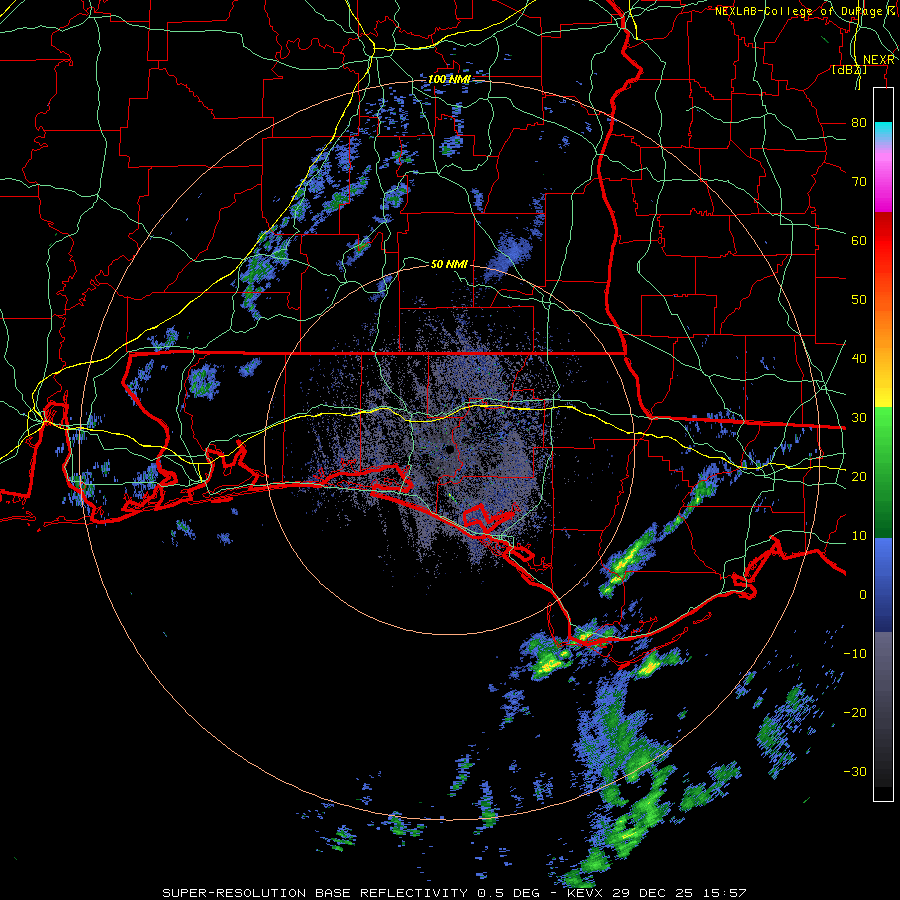Click the [dBZ] units label
900x900 pixels.
click(x=849, y=70)
